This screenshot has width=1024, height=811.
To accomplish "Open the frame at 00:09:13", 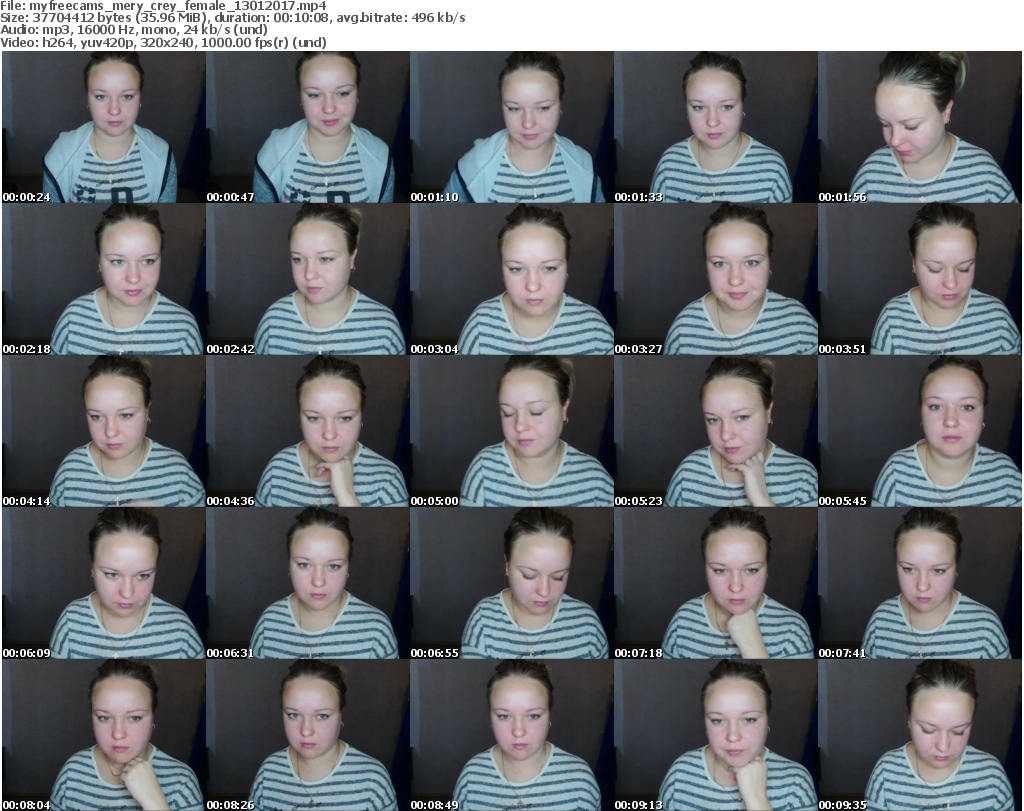I will [715, 735].
